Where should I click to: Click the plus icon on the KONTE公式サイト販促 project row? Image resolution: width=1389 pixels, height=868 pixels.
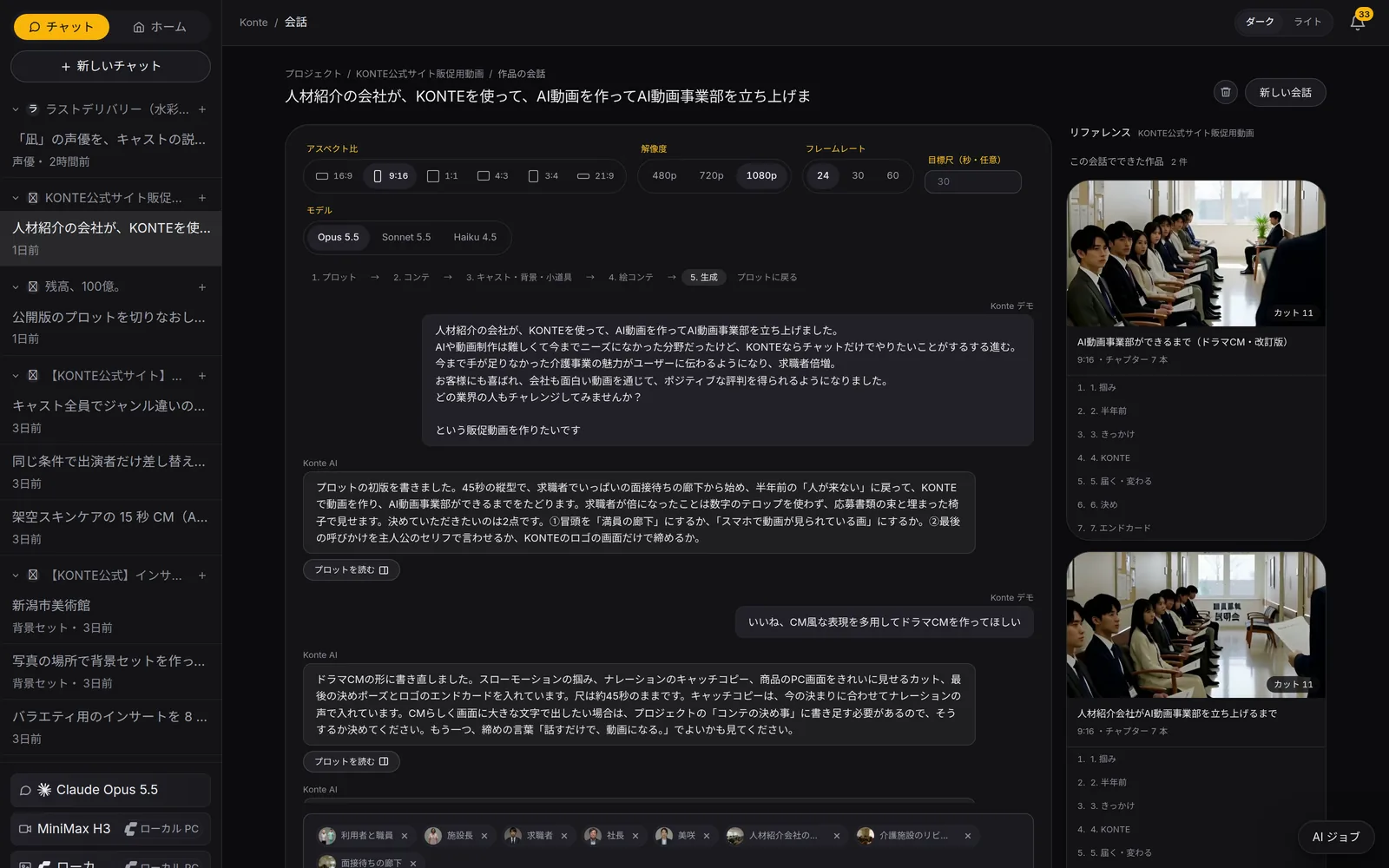pyautogui.click(x=202, y=198)
